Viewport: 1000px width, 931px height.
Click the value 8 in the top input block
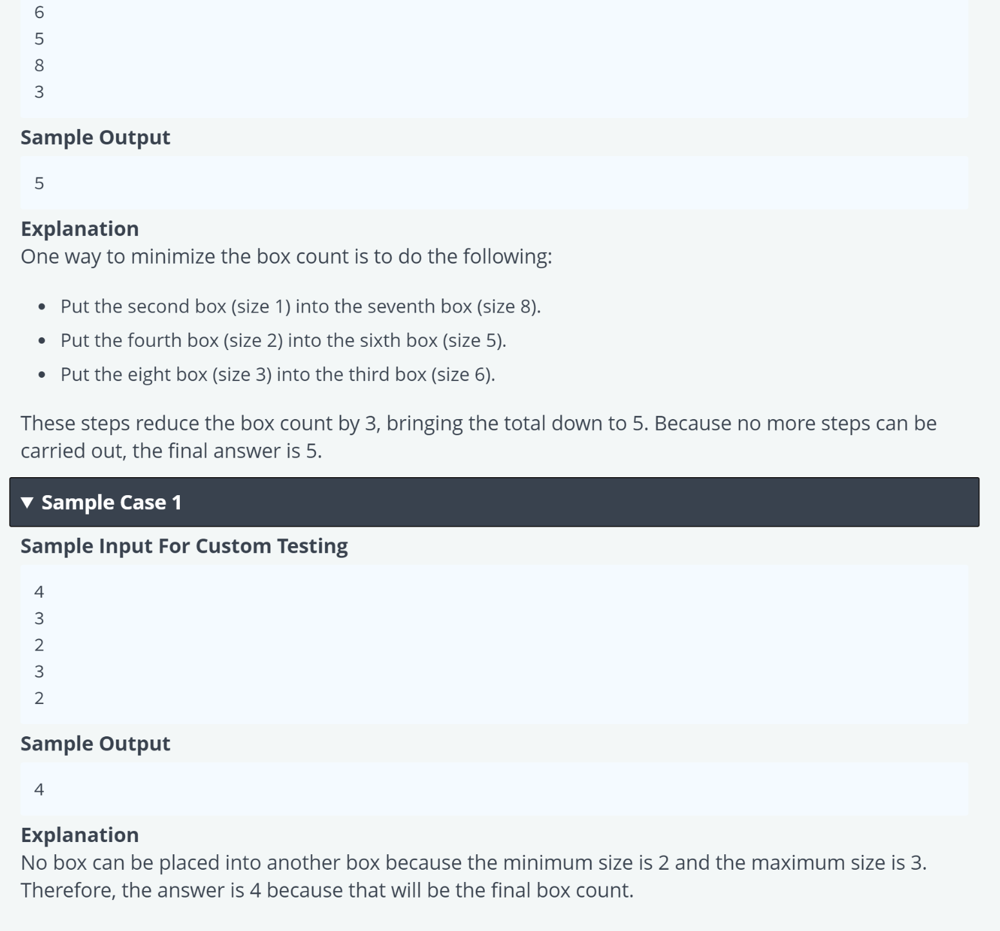coord(39,66)
